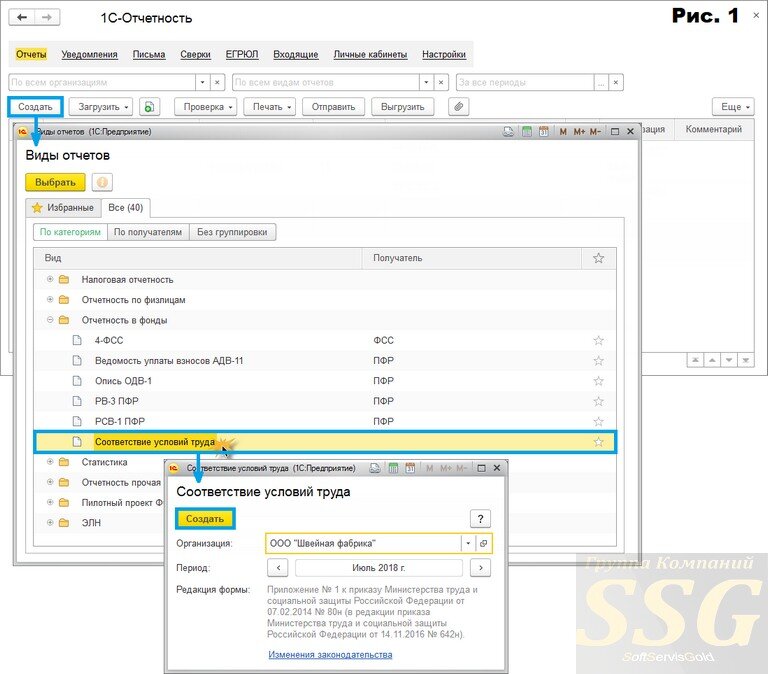Click the green refresh document icon in toolbar
This screenshot has height=674, width=768.
point(149,107)
